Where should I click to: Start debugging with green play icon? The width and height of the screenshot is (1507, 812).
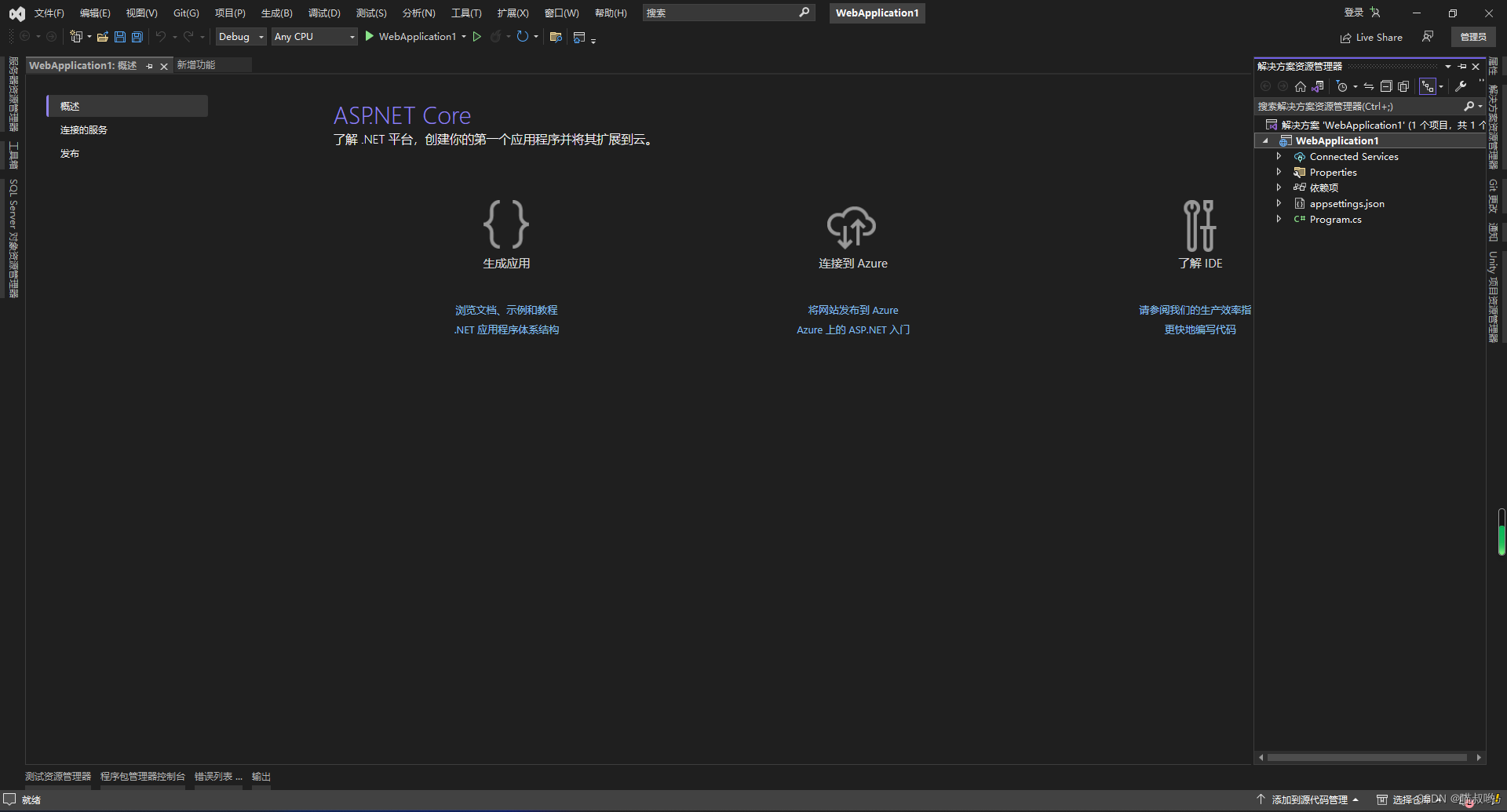click(x=369, y=36)
